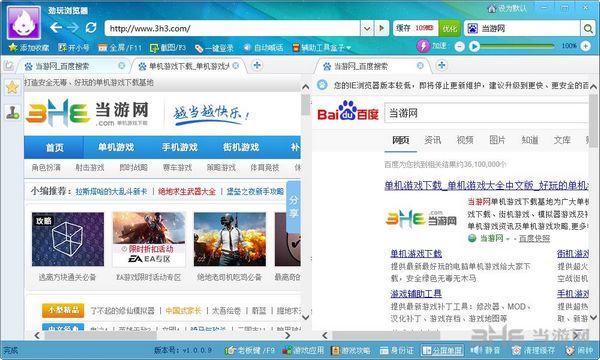Viewport: 600px width, 360px height.
Task: Click 设为默认 set-as-default home icon
Action: [x=507, y=8]
